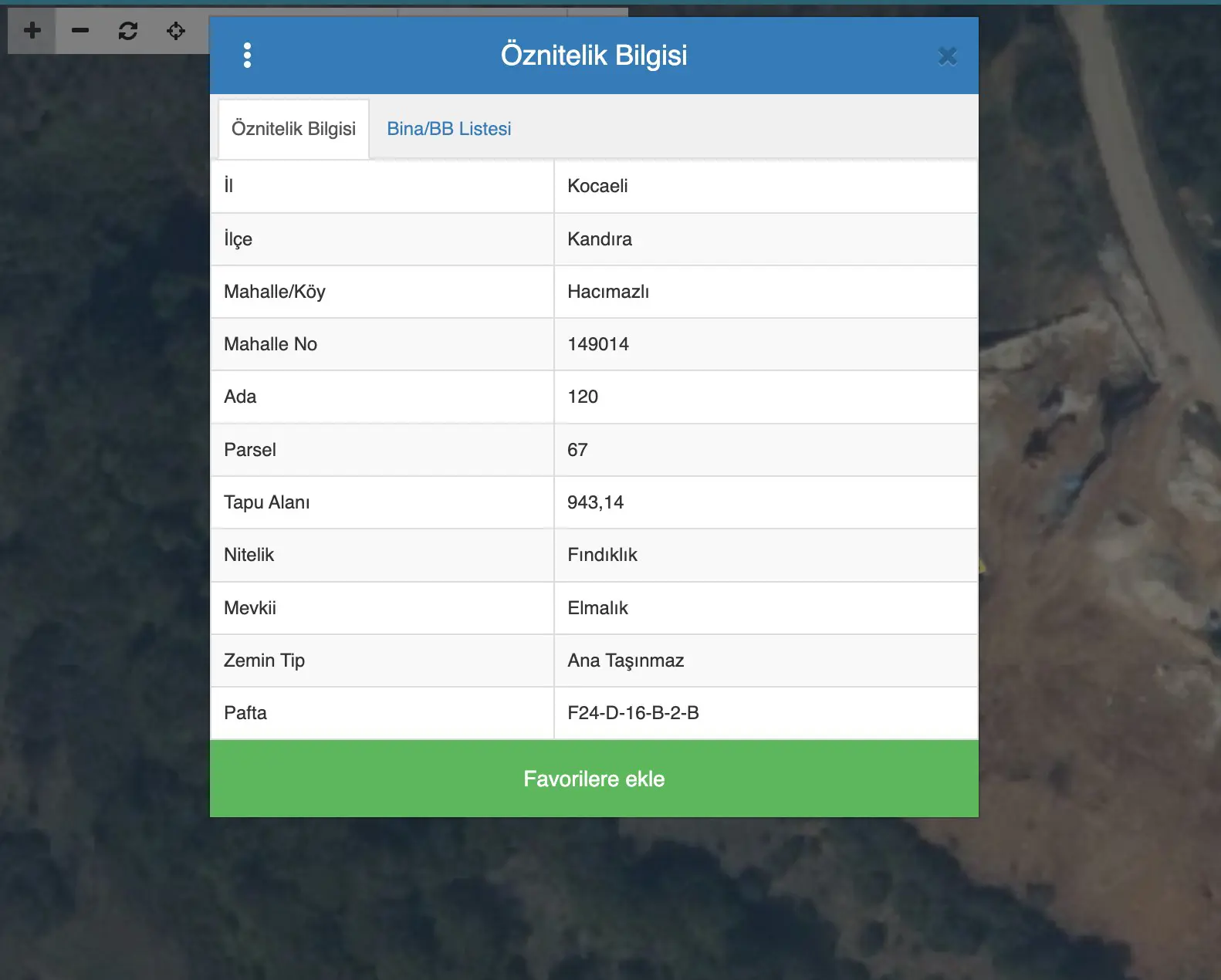1221x980 pixels.
Task: Select the Kandıra district value
Action: tap(766, 239)
